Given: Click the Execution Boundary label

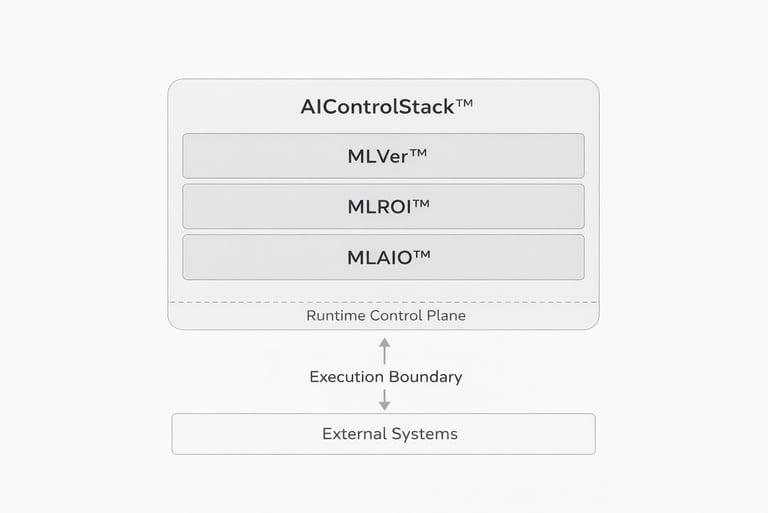Looking at the screenshot, I should coord(385,377).
